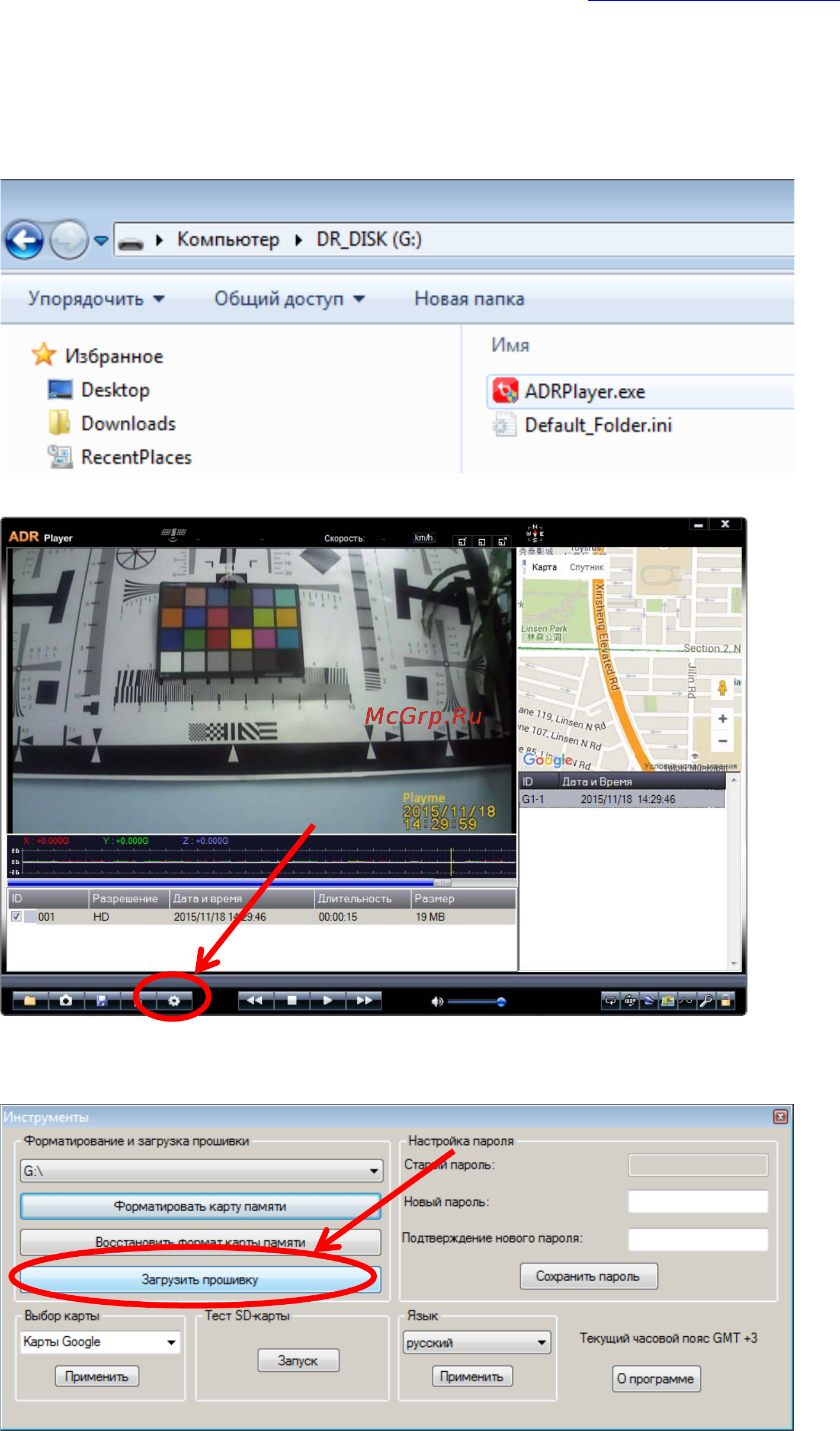This screenshot has width=840, height=1431.
Task: Sort file list by Размер column
Action: coord(463,898)
